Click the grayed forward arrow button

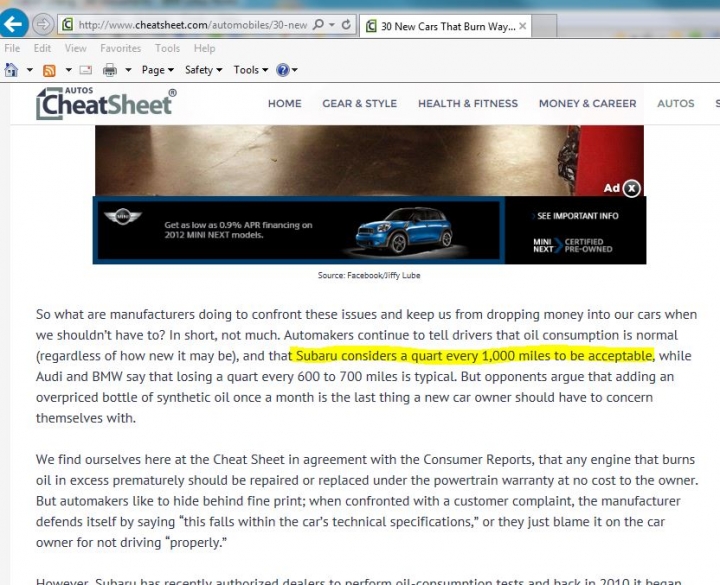pos(43,24)
